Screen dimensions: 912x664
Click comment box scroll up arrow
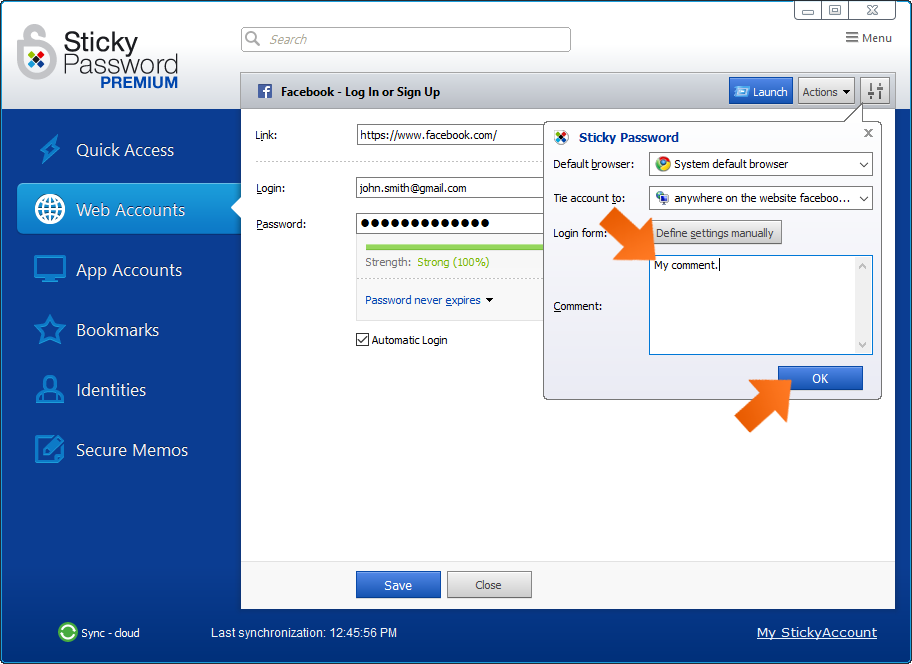tap(863, 266)
